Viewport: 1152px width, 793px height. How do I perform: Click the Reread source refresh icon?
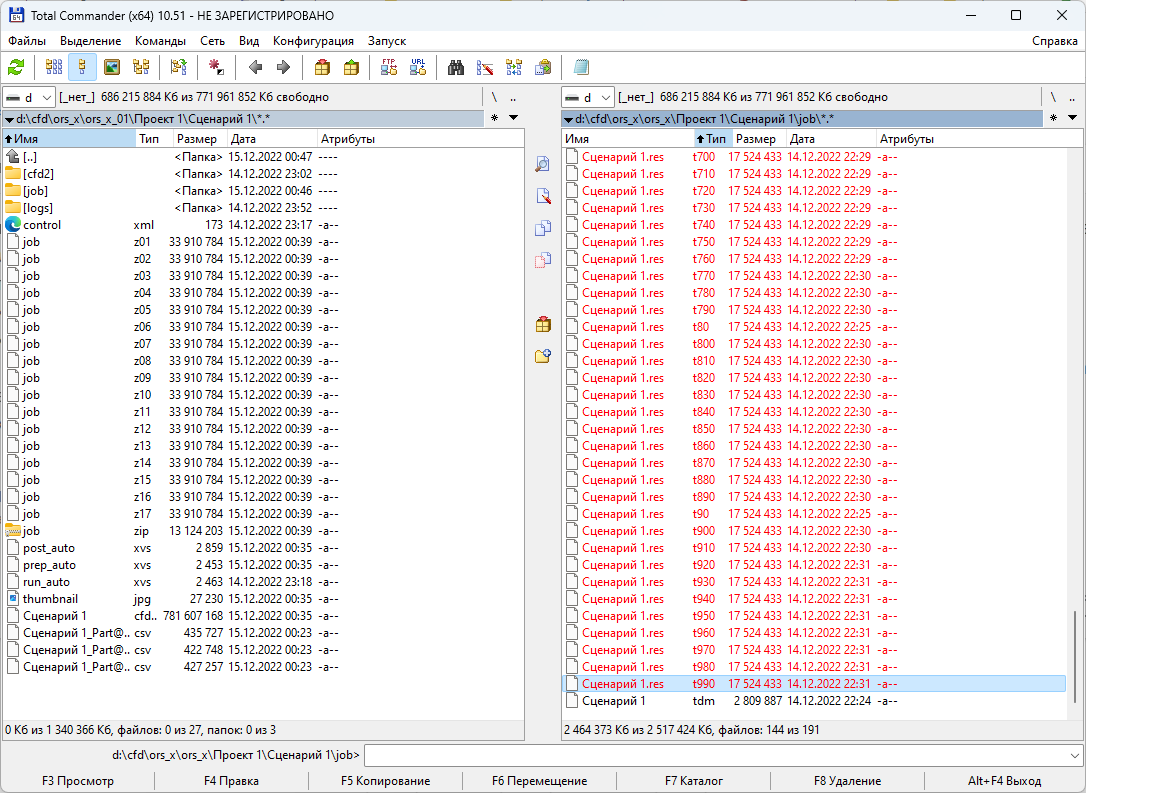point(16,68)
